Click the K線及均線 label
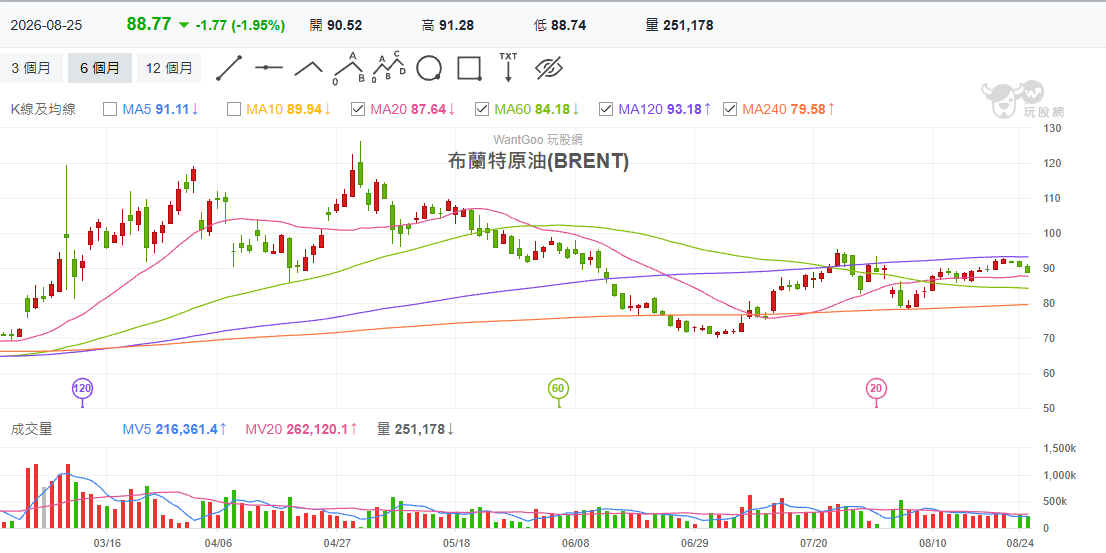Screen dimensions: 1106x553 tap(43, 109)
